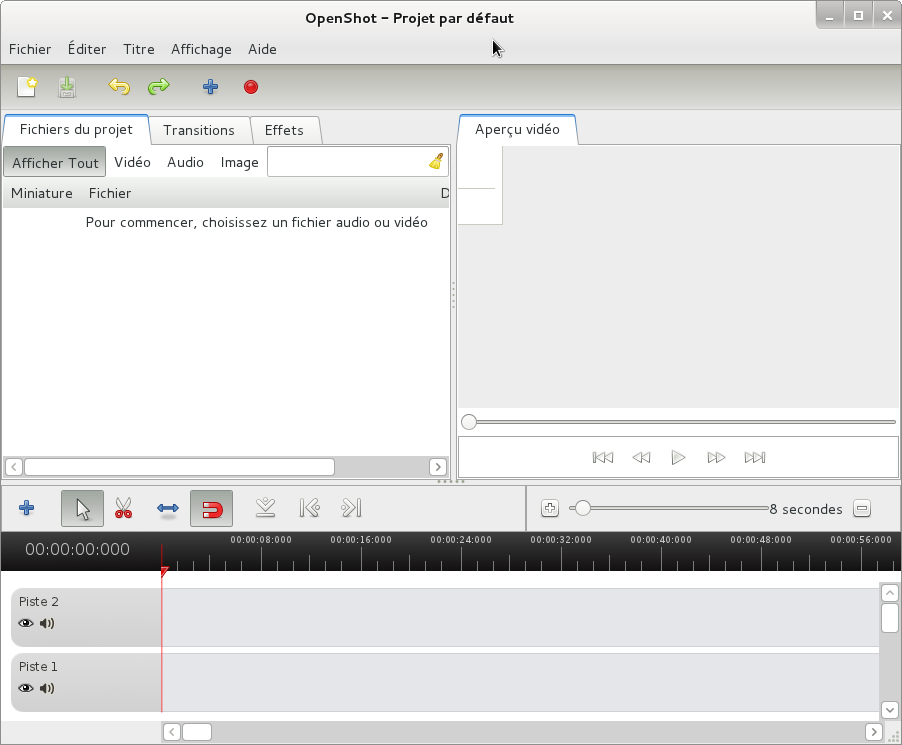Hide Piste 2 with the eye icon
Screen dimensions: 902x745
point(26,624)
